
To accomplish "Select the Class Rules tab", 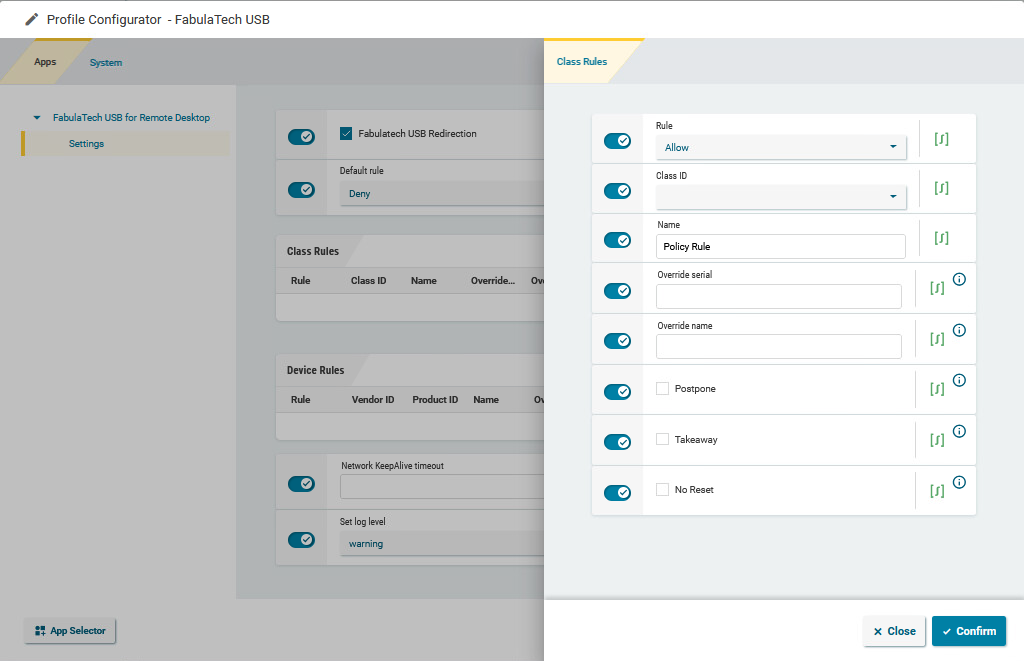I will pyautogui.click(x=581, y=61).
